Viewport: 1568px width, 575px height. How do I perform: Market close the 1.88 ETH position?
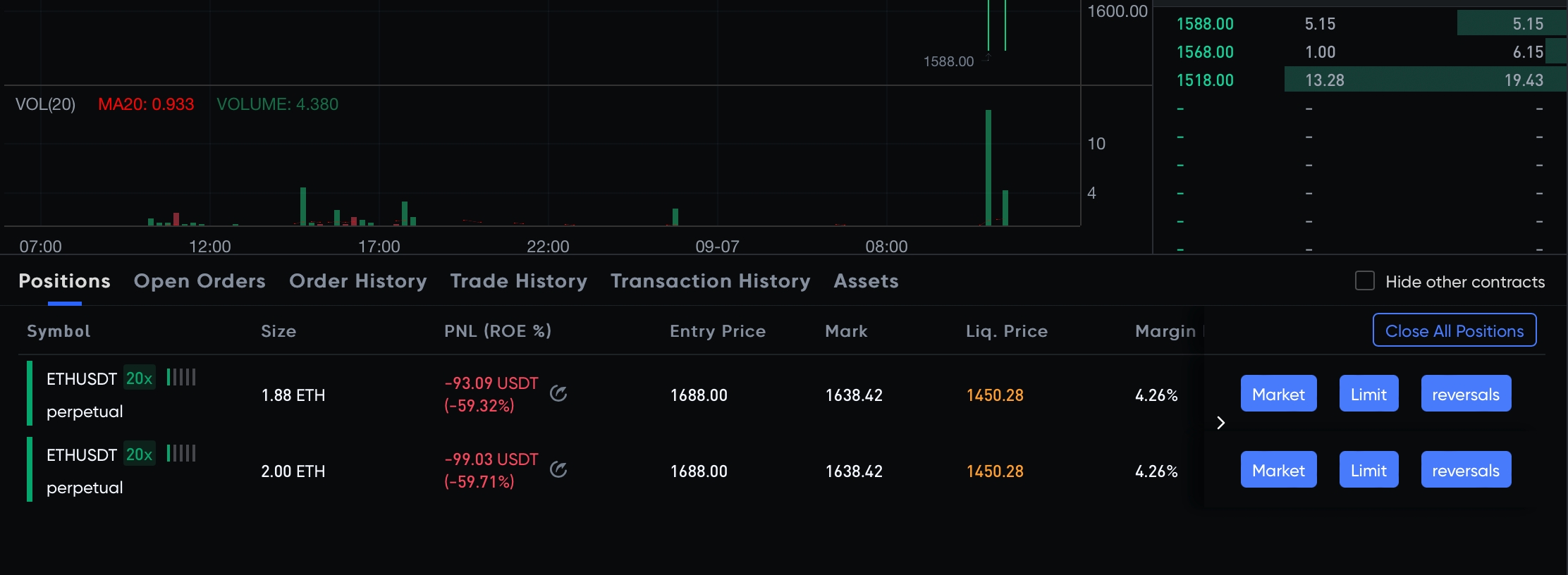[x=1278, y=394]
